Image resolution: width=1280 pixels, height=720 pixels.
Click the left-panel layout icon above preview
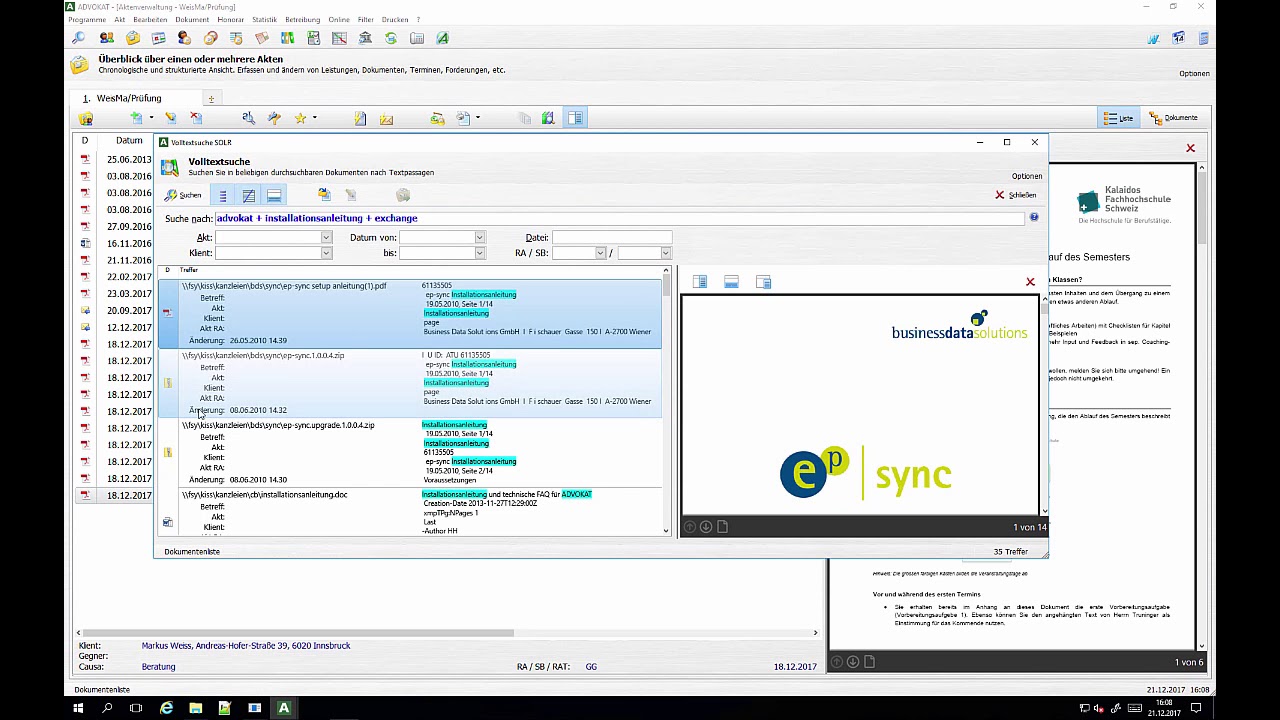coord(700,282)
